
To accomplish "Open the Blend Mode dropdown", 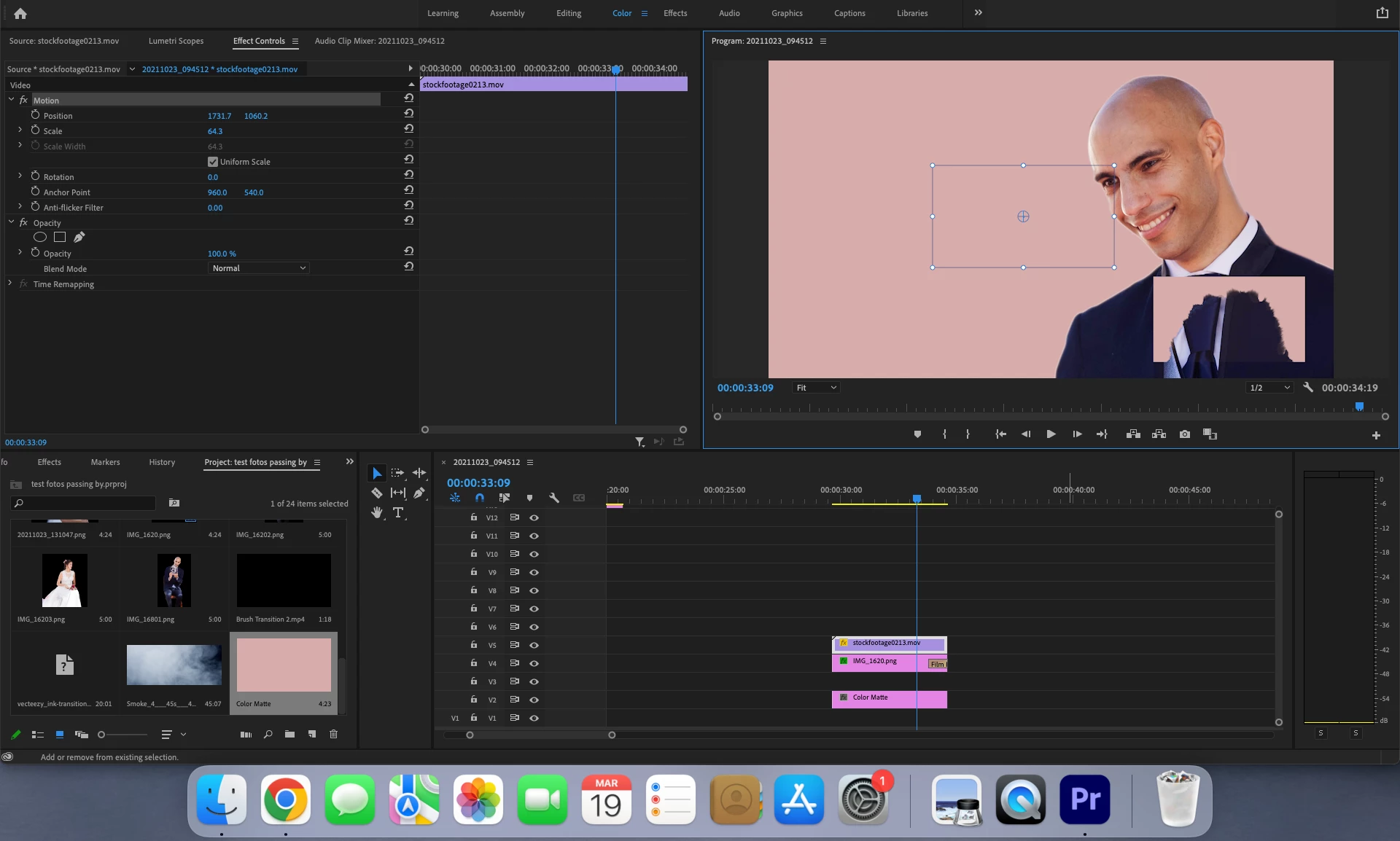I will [x=259, y=268].
